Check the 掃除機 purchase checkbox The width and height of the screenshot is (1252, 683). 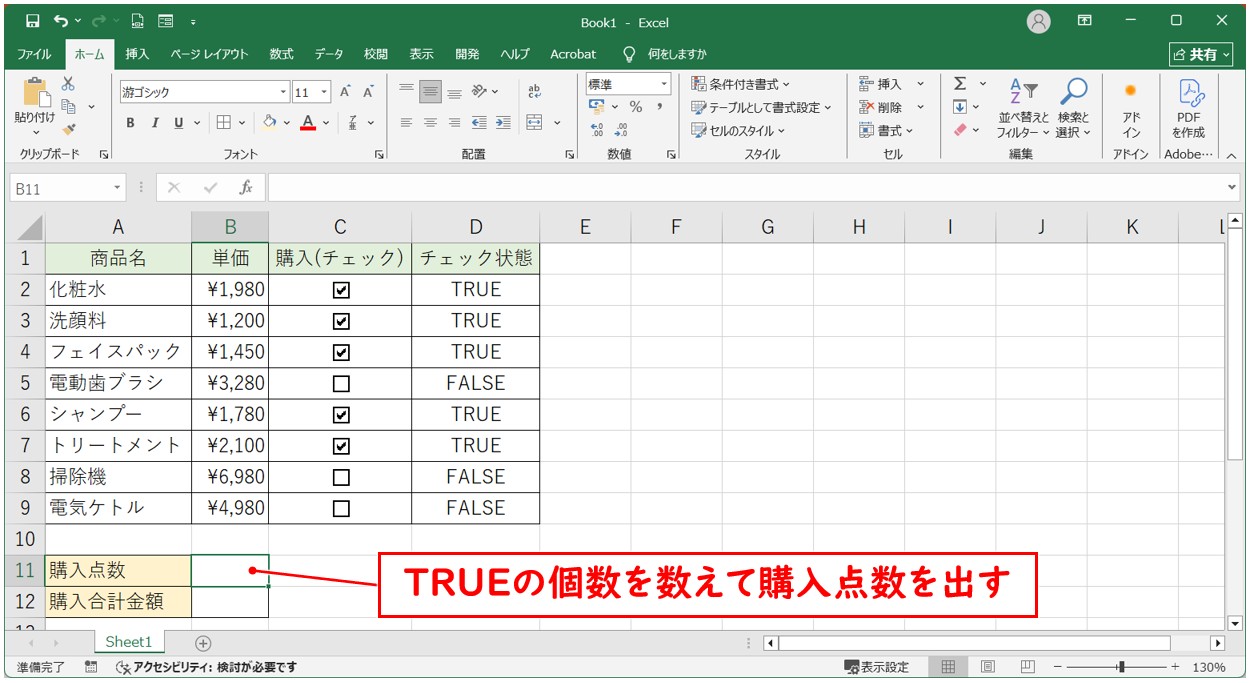[x=341, y=477]
